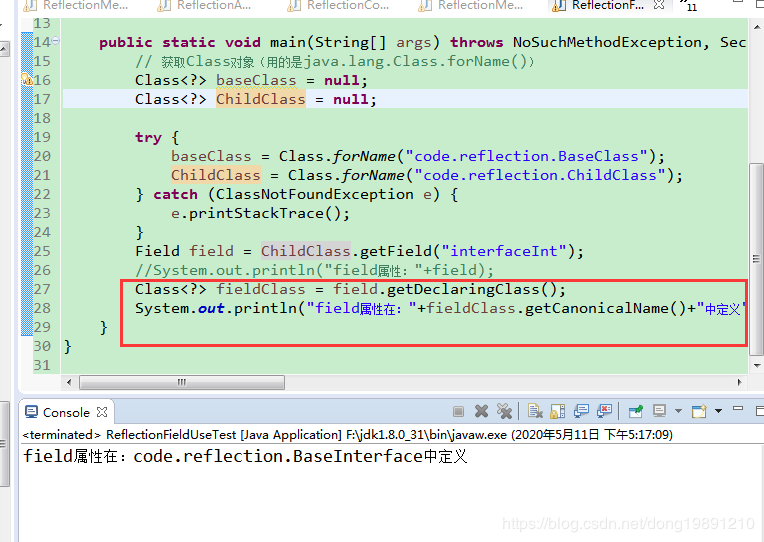Click the warning marker on line 16

pyautogui.click(x=28, y=80)
